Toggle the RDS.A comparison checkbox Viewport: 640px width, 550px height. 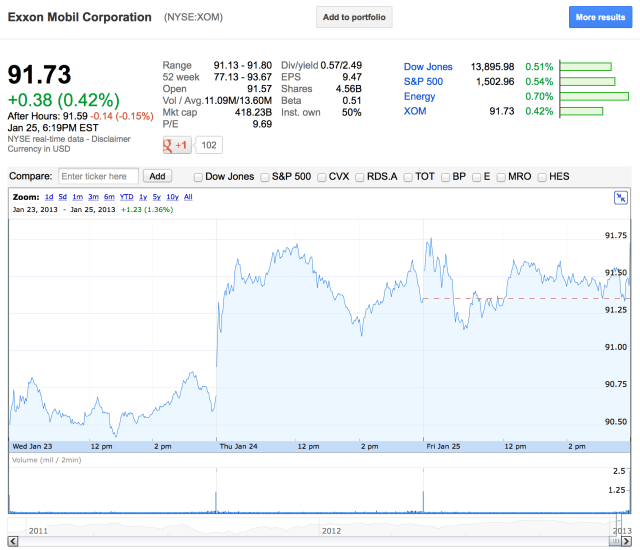(360, 177)
